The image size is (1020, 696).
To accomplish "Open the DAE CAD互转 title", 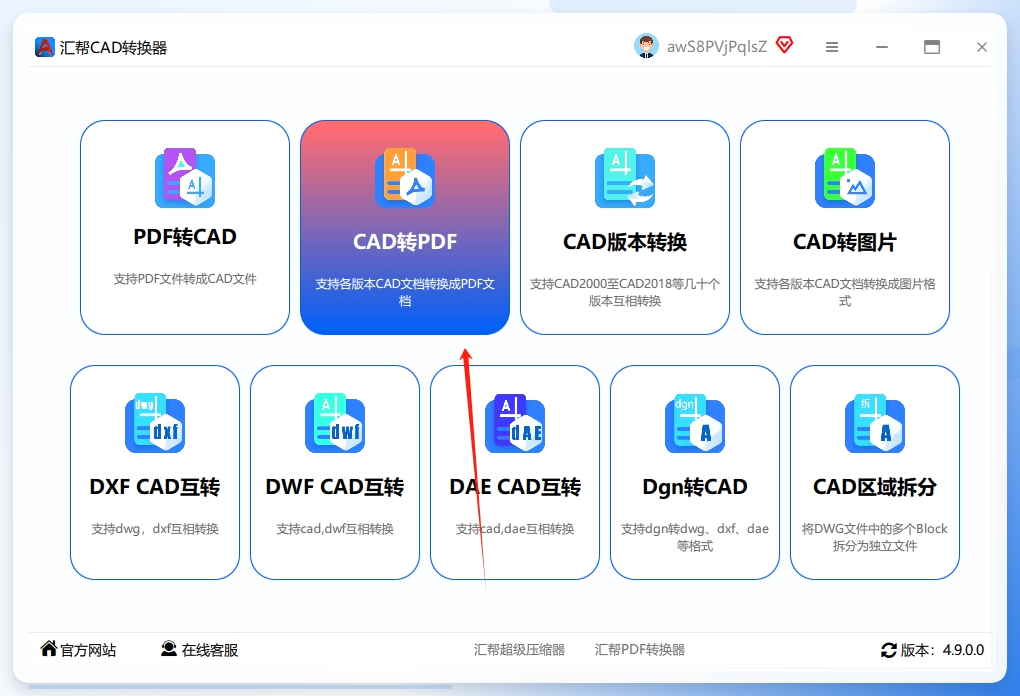I will (515, 487).
